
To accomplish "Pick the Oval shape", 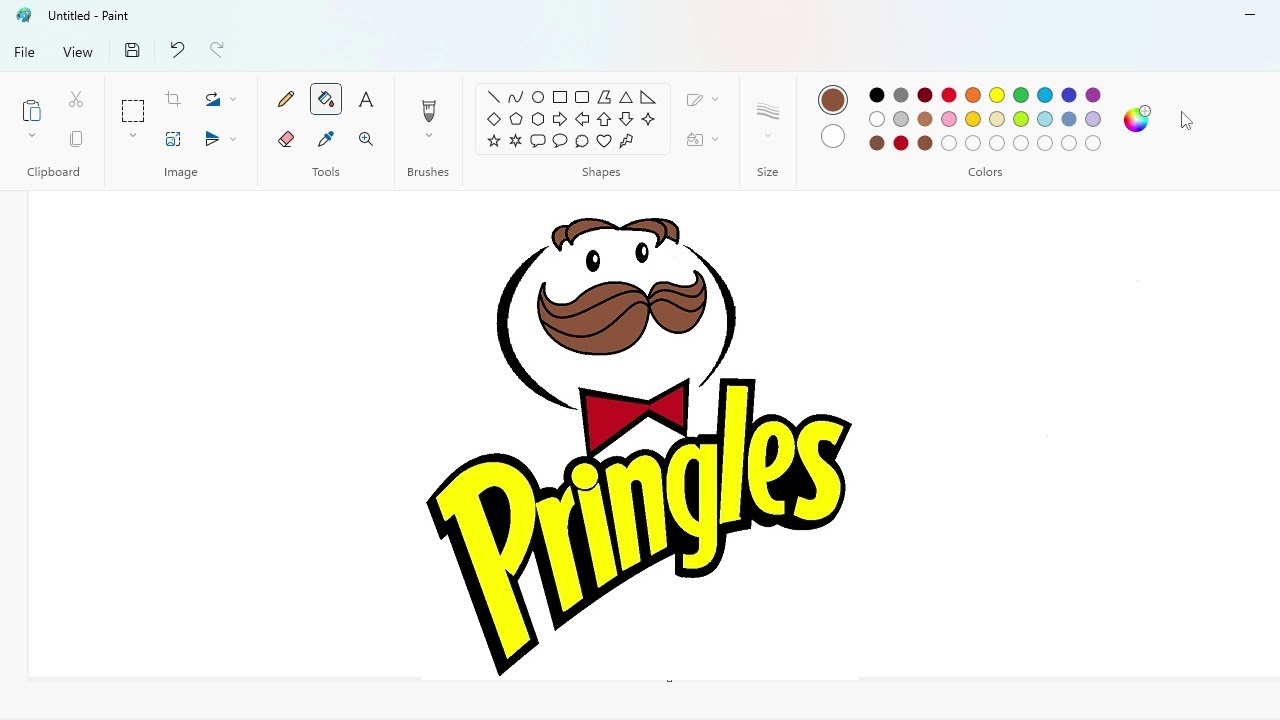I will 538,97.
